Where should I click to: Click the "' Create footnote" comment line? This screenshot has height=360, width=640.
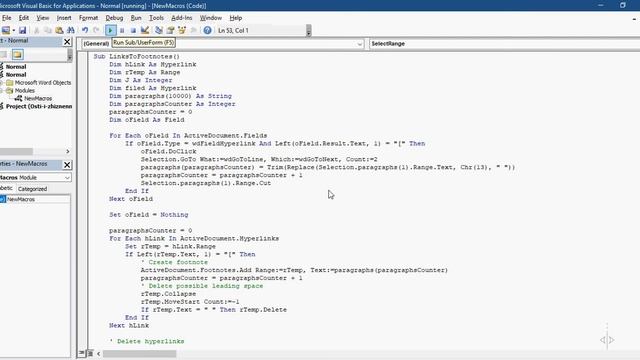coord(174,262)
